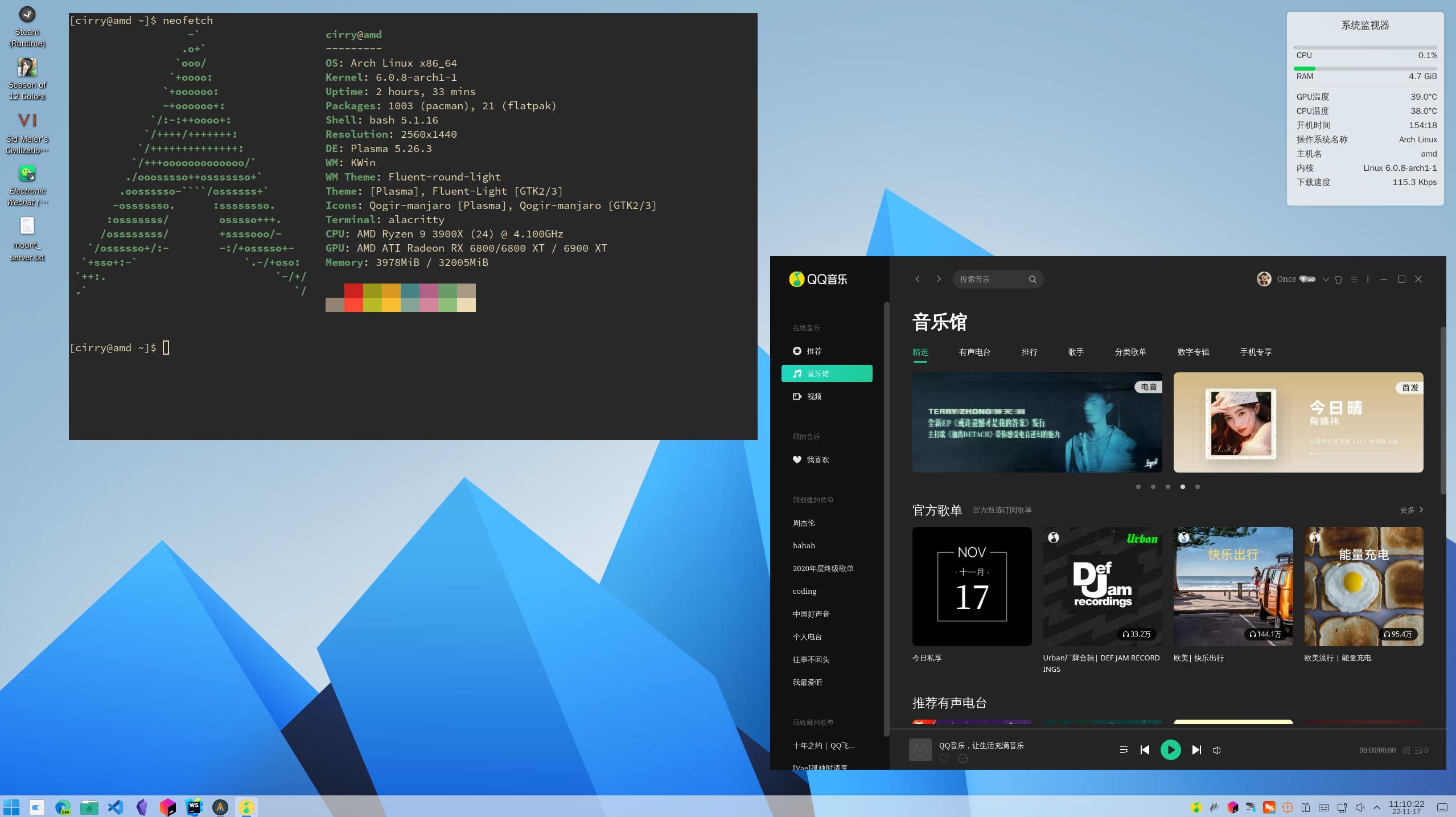1456x817 pixels.
Task: Show hidden system tray icons arrow
Action: [x=1376, y=807]
